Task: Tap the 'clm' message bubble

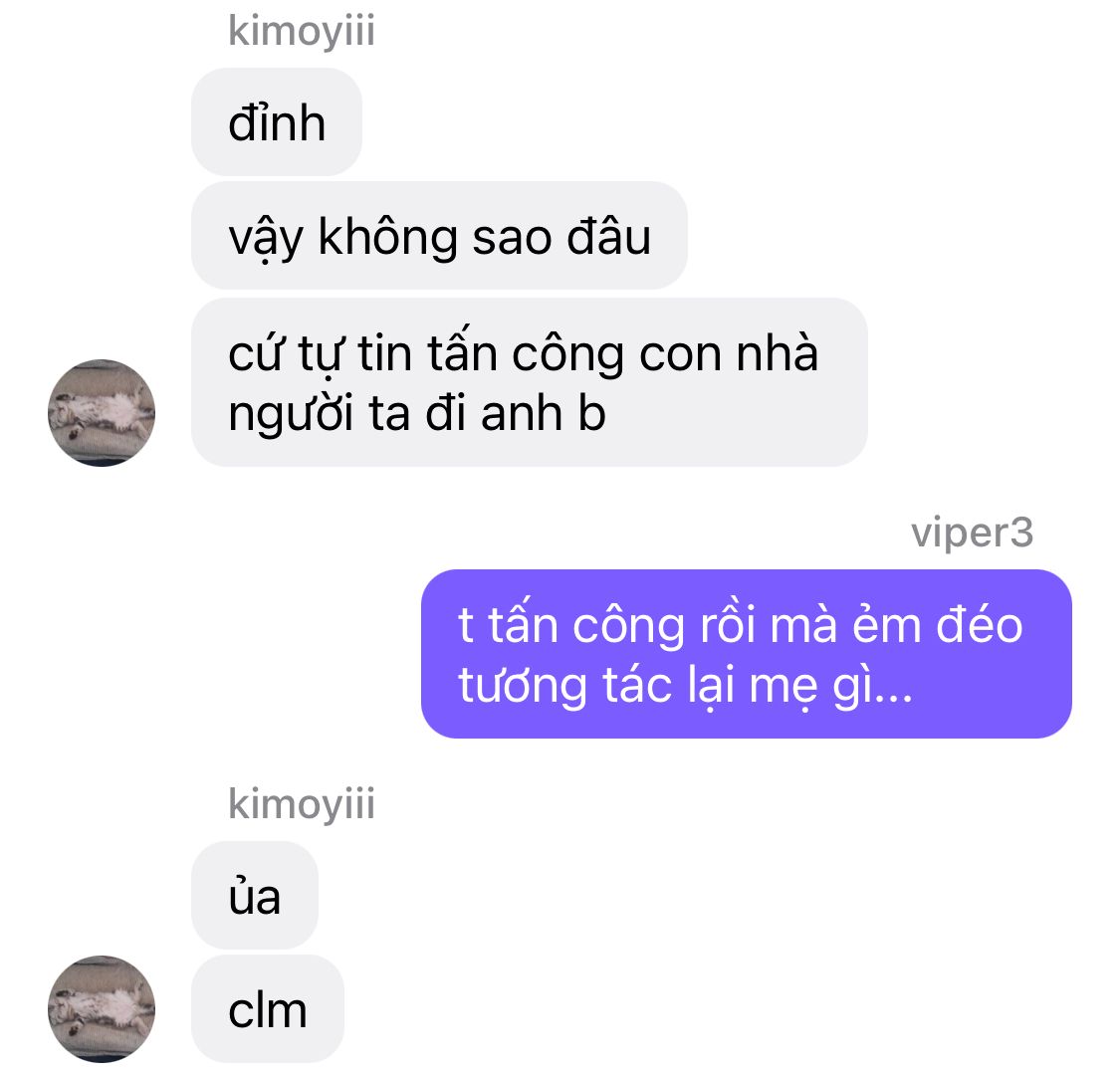Action: [267, 1008]
